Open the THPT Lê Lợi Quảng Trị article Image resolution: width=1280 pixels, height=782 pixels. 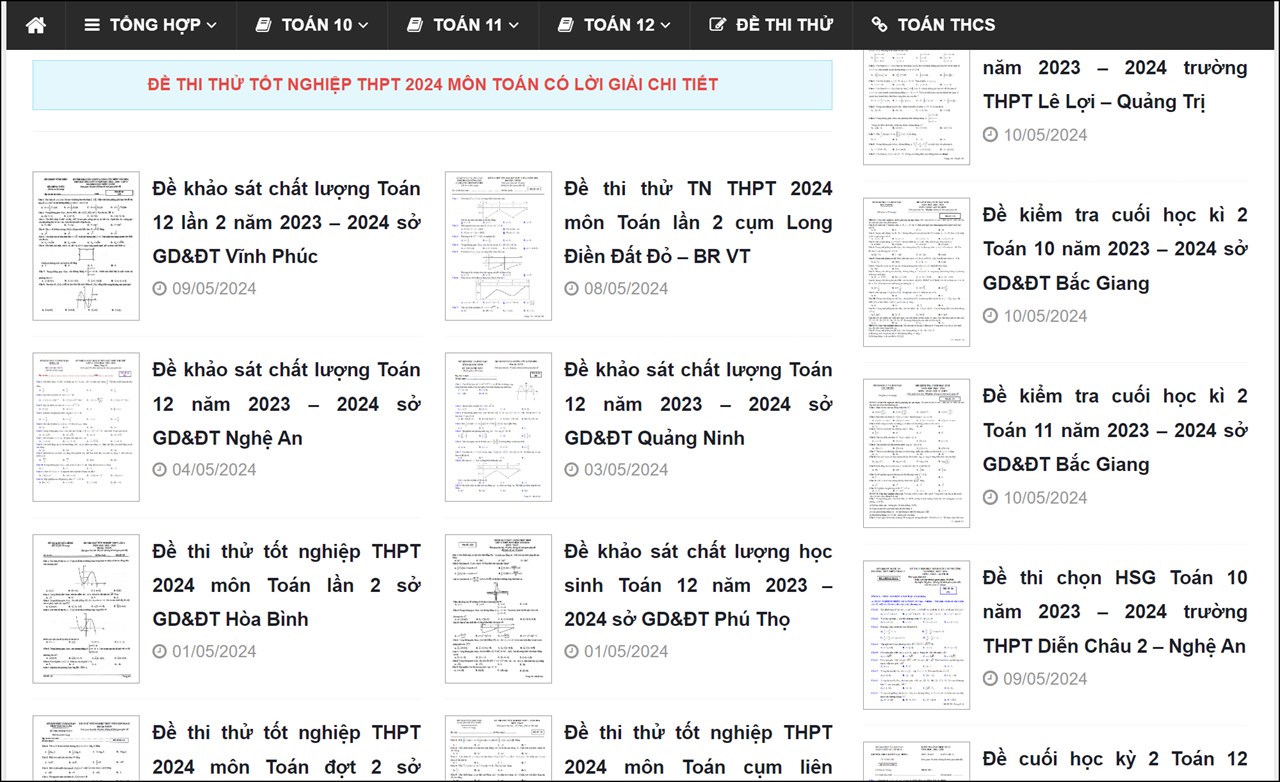point(1115,84)
